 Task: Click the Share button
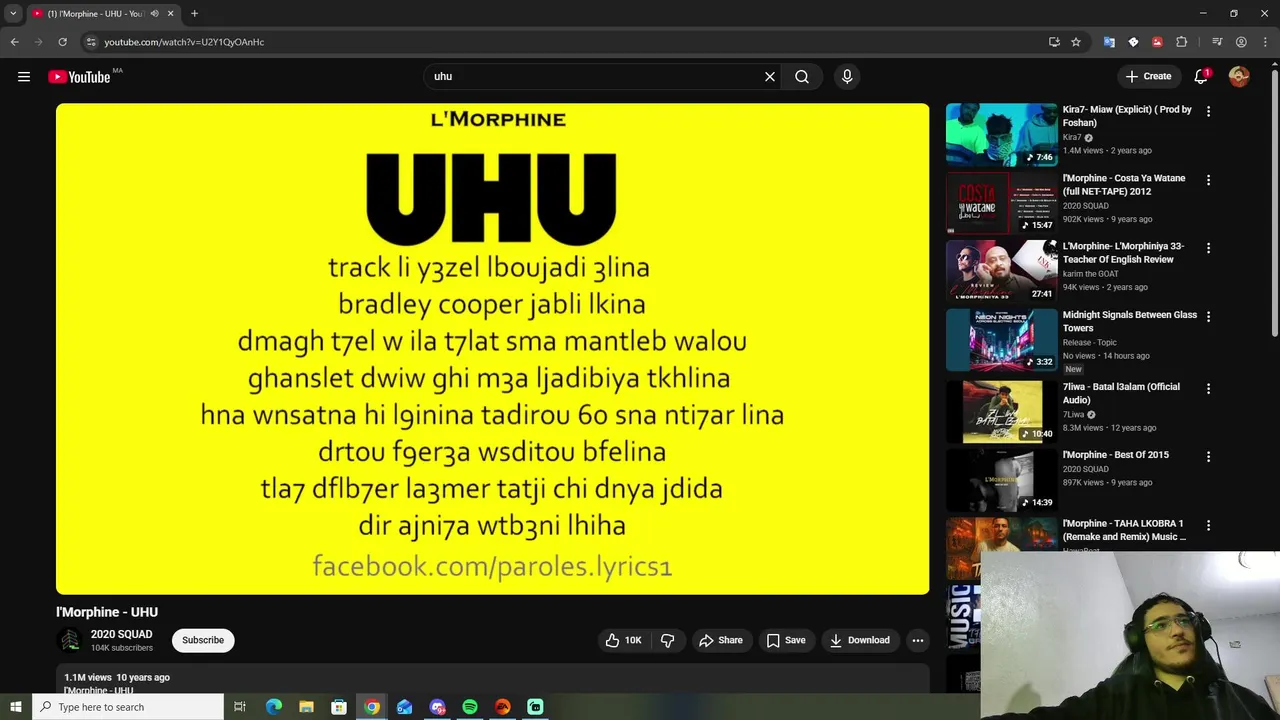(721, 640)
